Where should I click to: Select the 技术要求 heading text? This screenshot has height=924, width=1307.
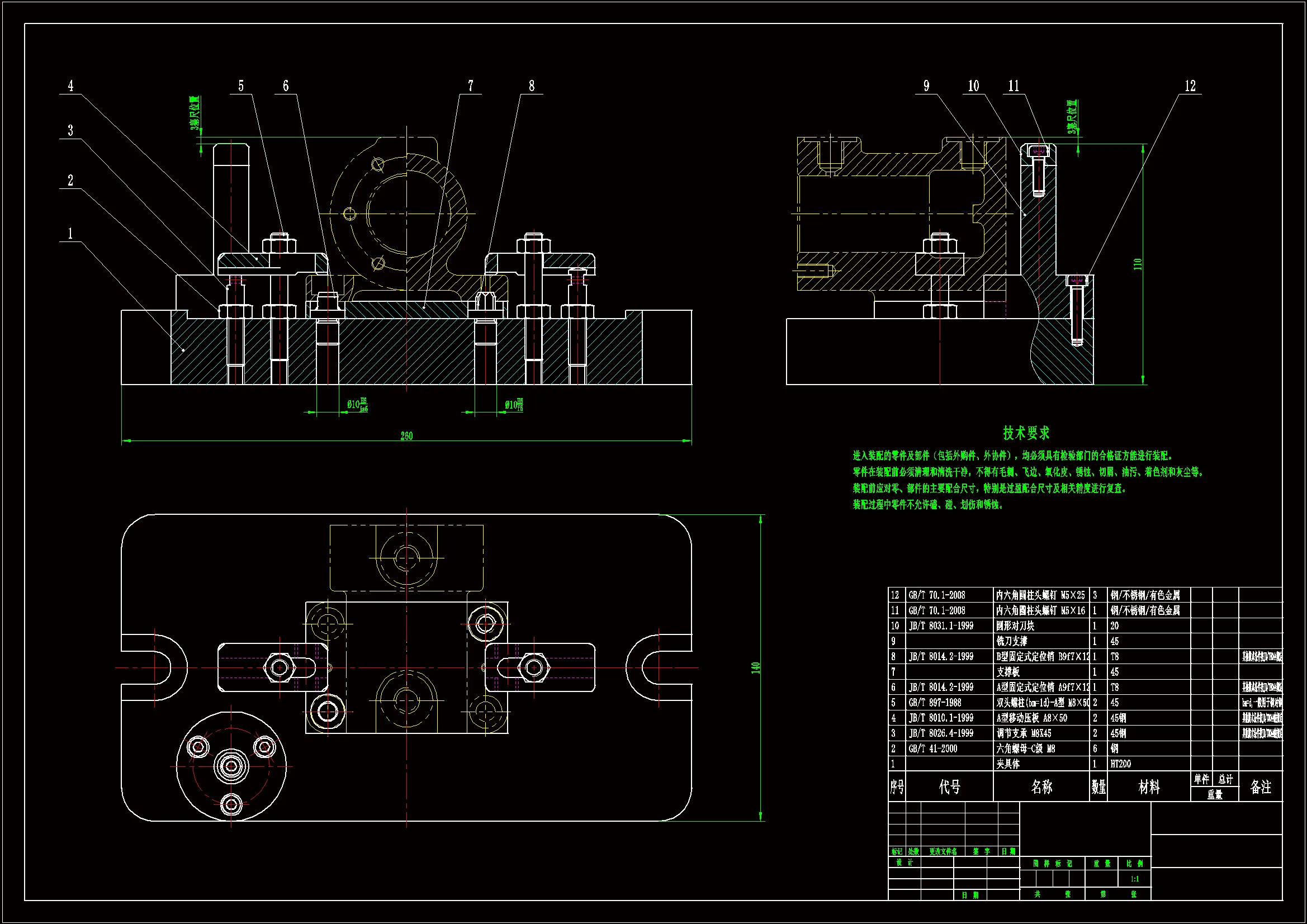(1026, 433)
